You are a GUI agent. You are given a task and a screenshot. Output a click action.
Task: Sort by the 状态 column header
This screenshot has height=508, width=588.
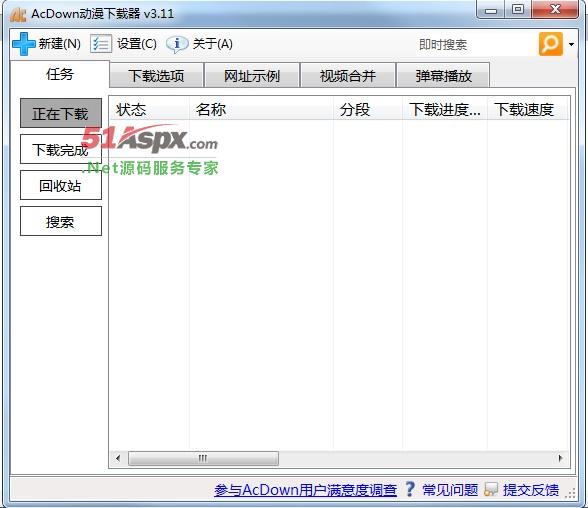point(149,109)
